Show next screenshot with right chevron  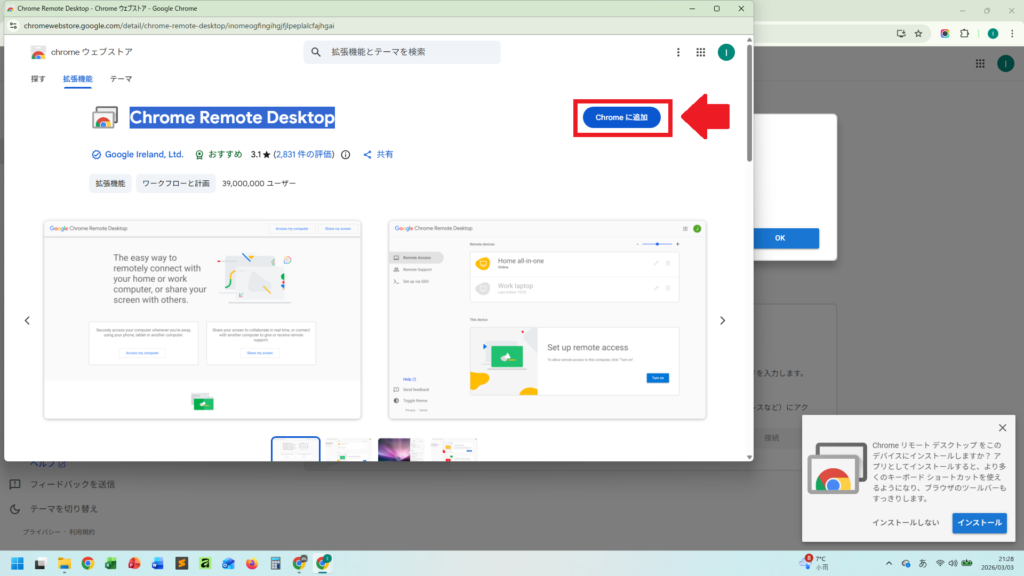pyautogui.click(x=722, y=321)
